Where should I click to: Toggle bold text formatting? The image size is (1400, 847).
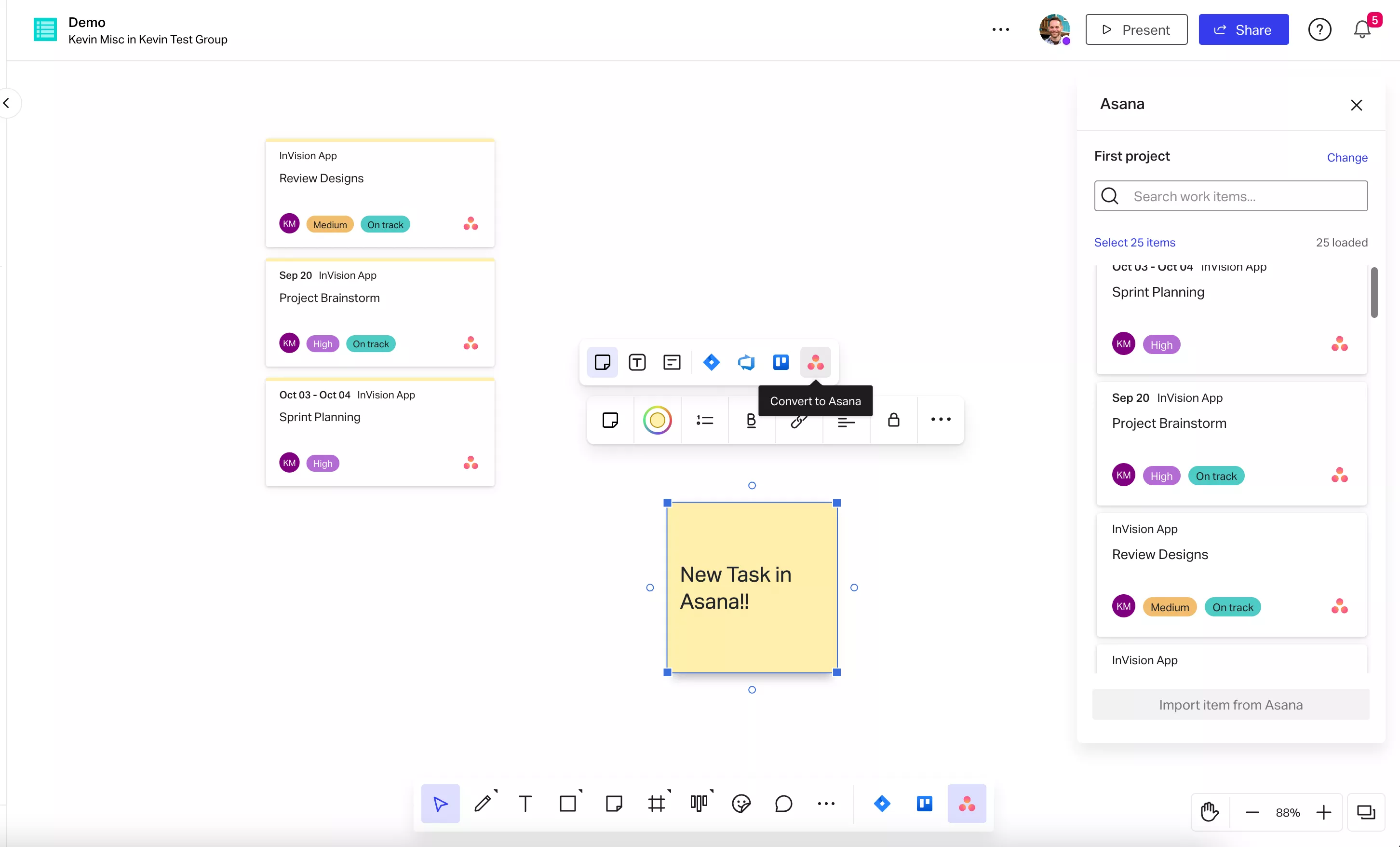(x=751, y=420)
